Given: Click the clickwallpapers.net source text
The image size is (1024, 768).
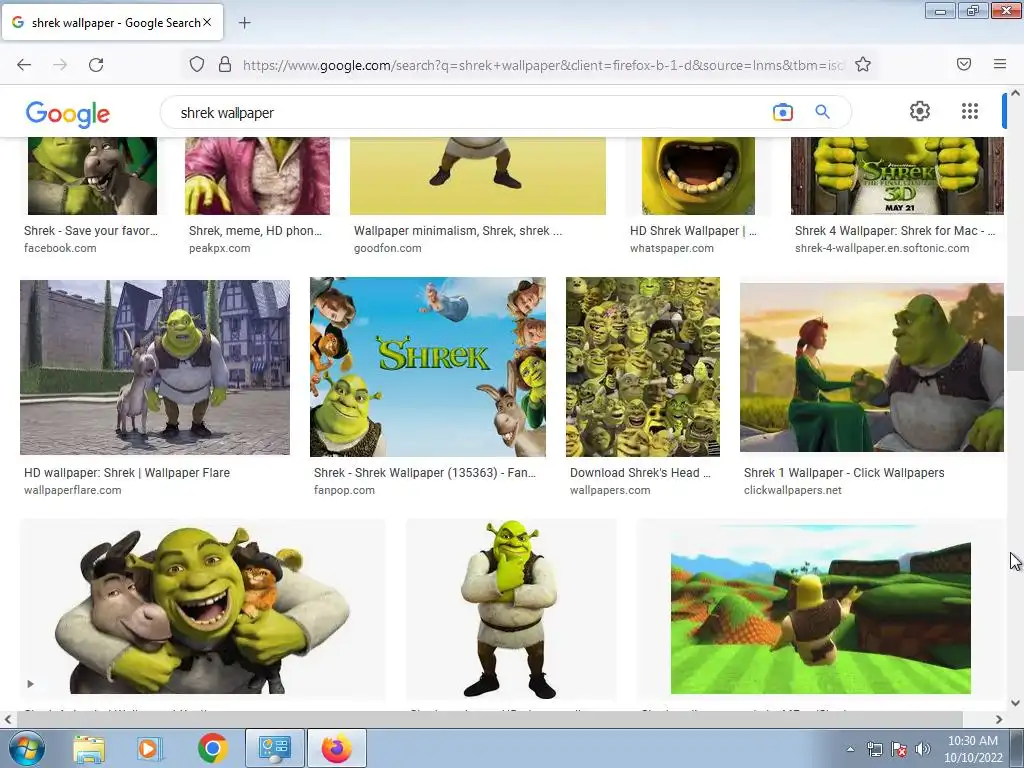Looking at the screenshot, I should point(792,490).
